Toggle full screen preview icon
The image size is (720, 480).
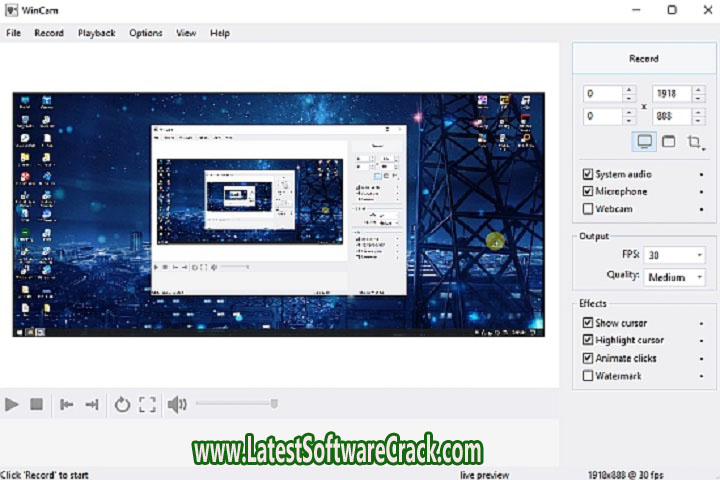[x=148, y=404]
